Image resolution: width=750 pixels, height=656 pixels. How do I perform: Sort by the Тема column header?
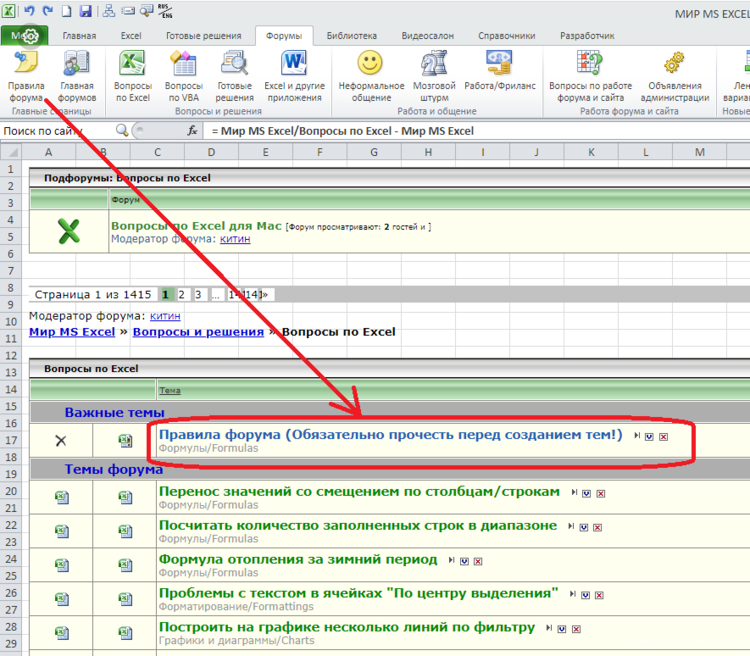170,390
